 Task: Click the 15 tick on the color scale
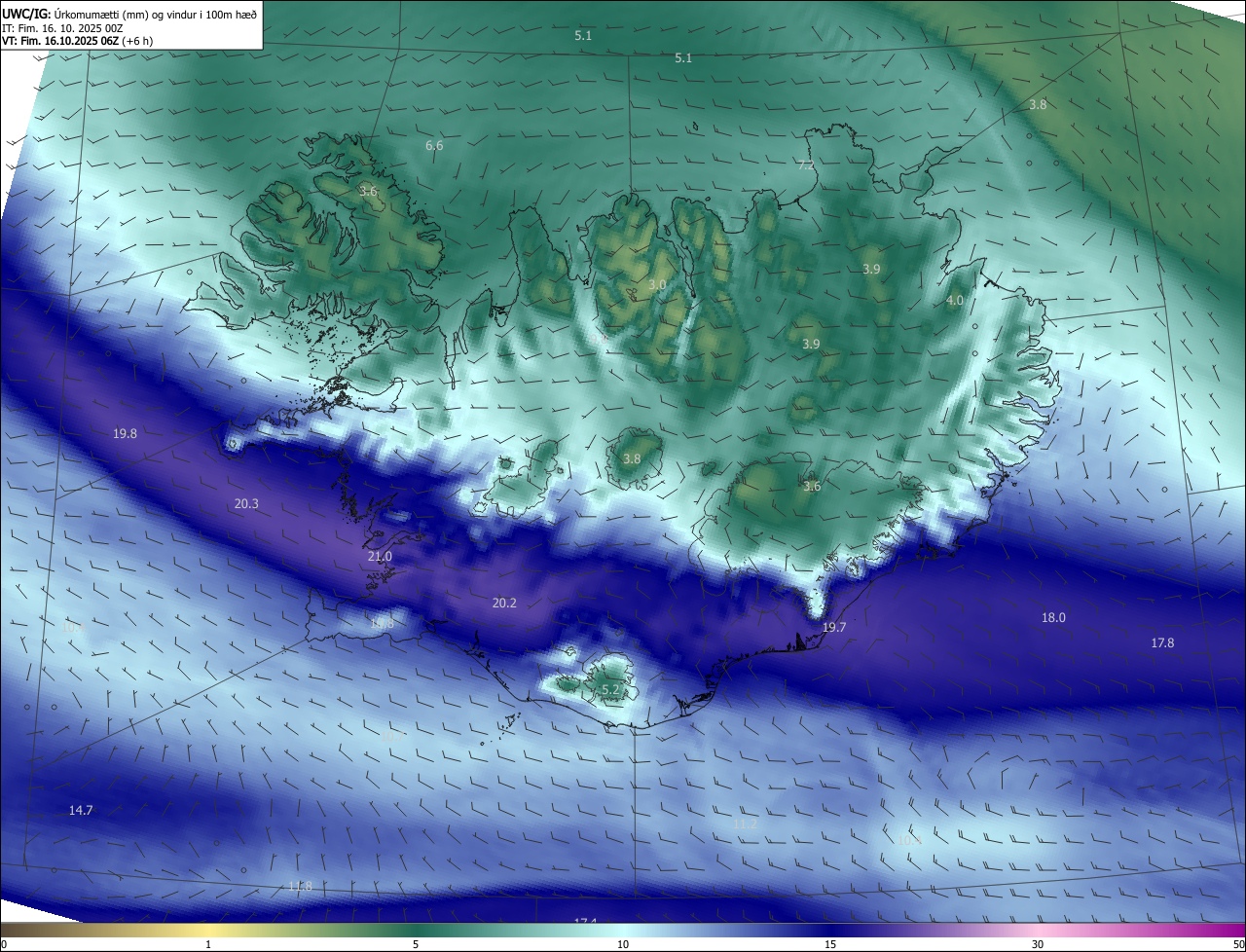830,944
